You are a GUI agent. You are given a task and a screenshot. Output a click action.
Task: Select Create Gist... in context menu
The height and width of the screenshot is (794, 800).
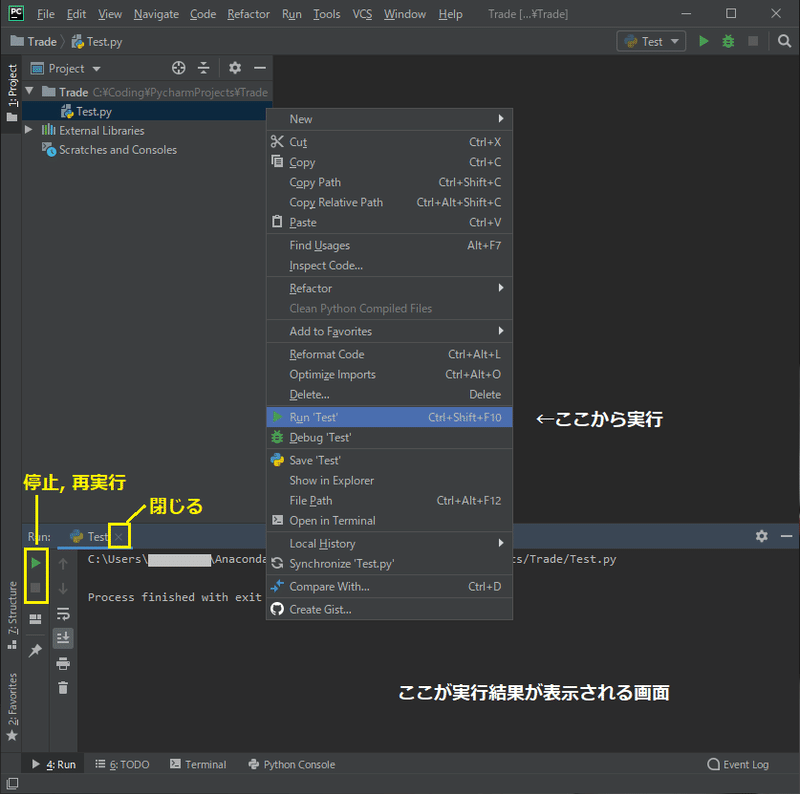coord(389,609)
